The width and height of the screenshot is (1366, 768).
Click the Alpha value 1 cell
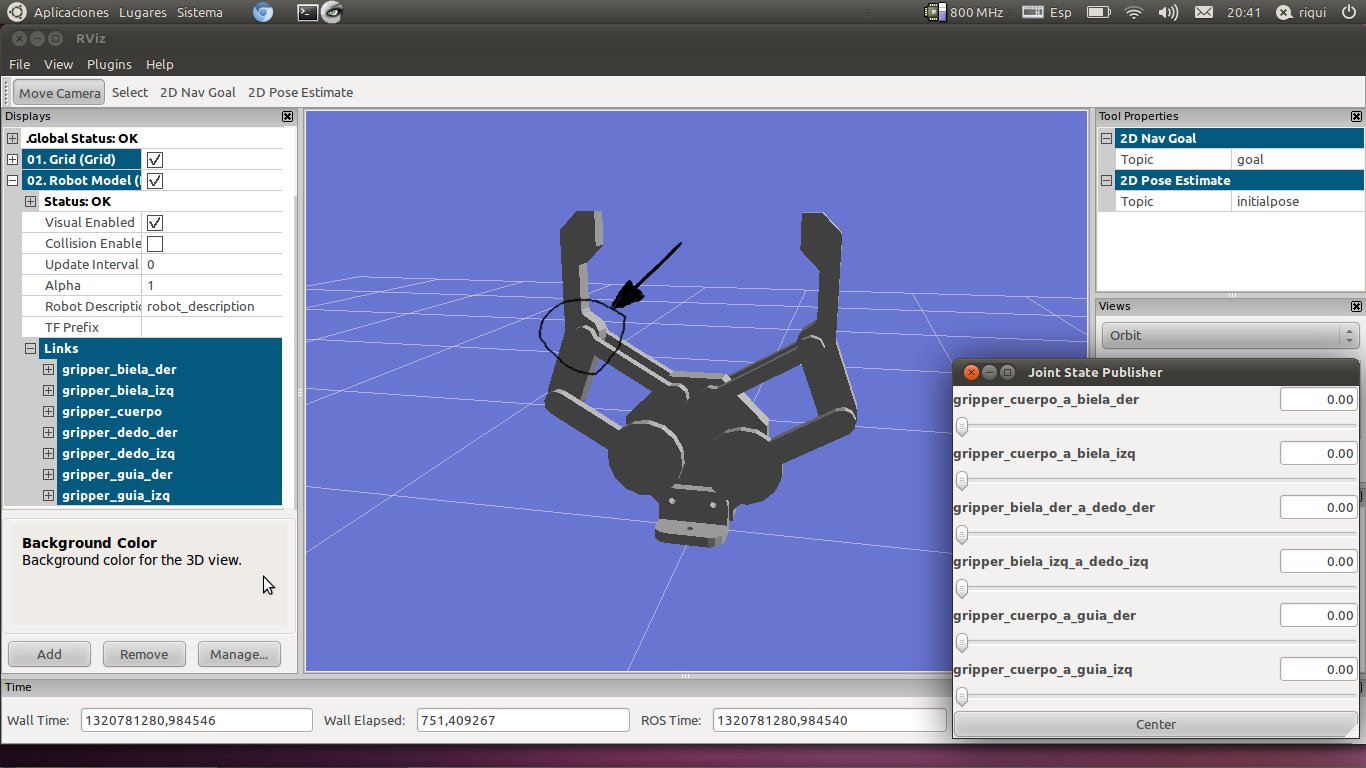[212, 285]
